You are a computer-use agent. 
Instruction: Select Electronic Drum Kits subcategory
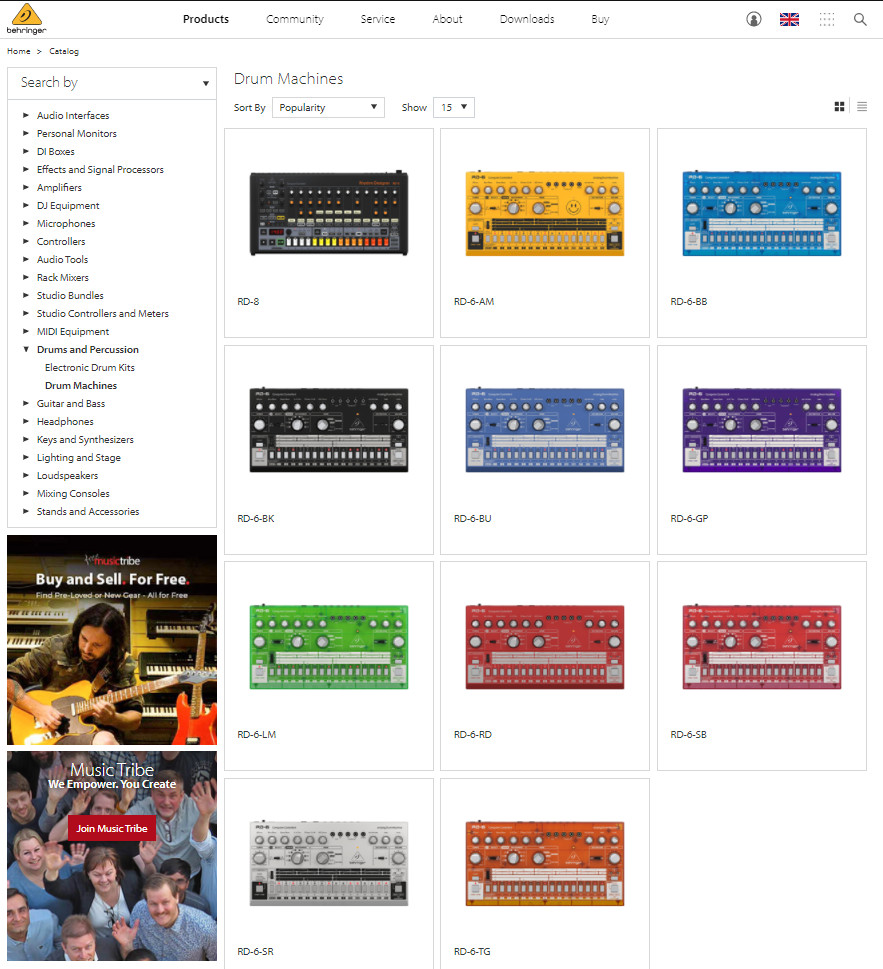[90, 368]
